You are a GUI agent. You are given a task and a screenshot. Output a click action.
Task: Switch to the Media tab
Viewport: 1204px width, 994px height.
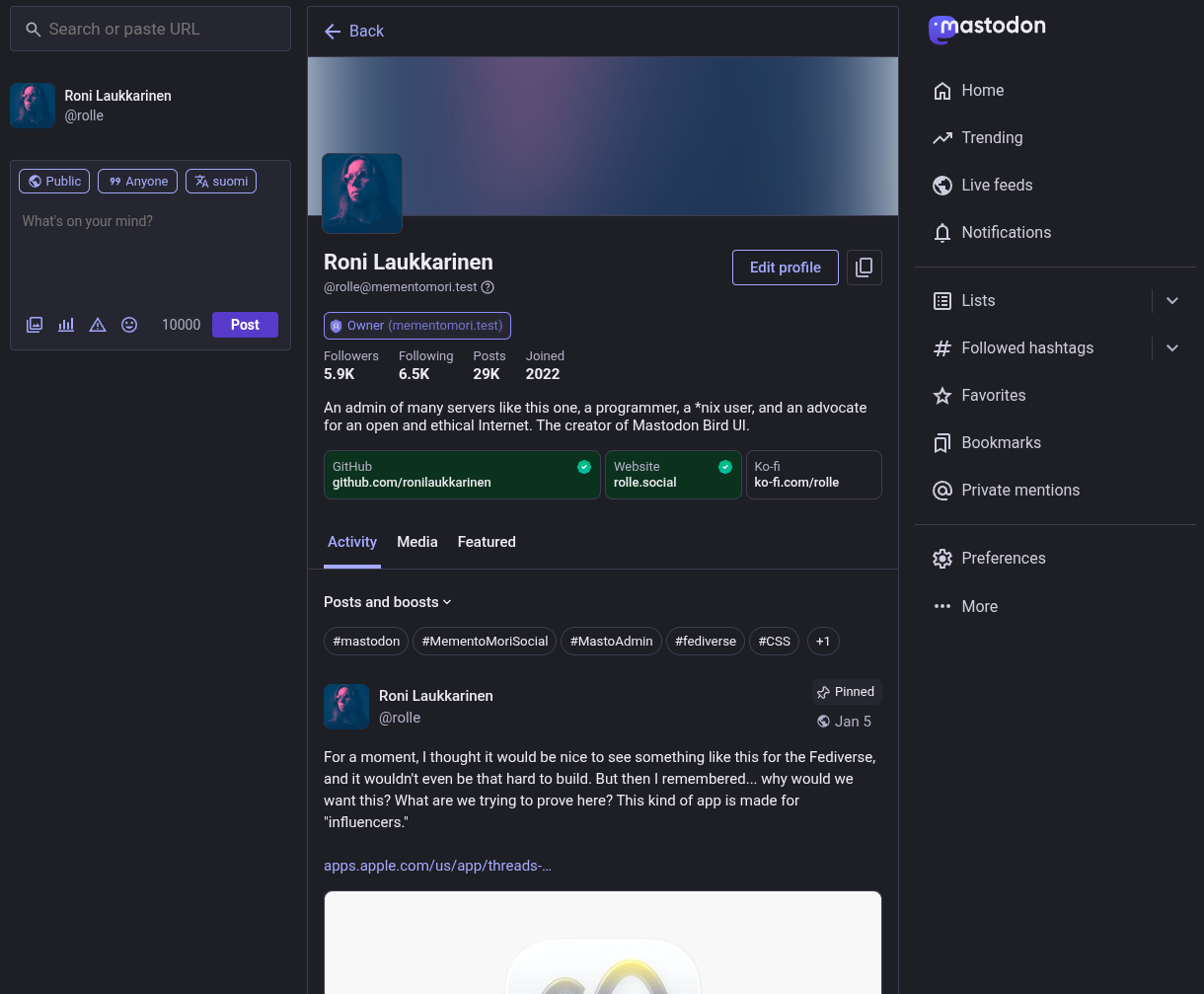pos(416,542)
